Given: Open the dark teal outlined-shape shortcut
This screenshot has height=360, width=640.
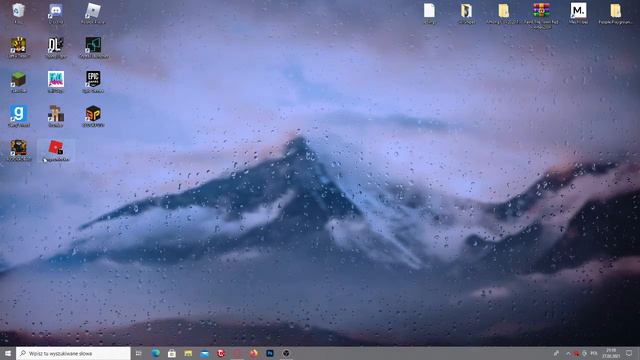Looking at the screenshot, I should click(93, 45).
